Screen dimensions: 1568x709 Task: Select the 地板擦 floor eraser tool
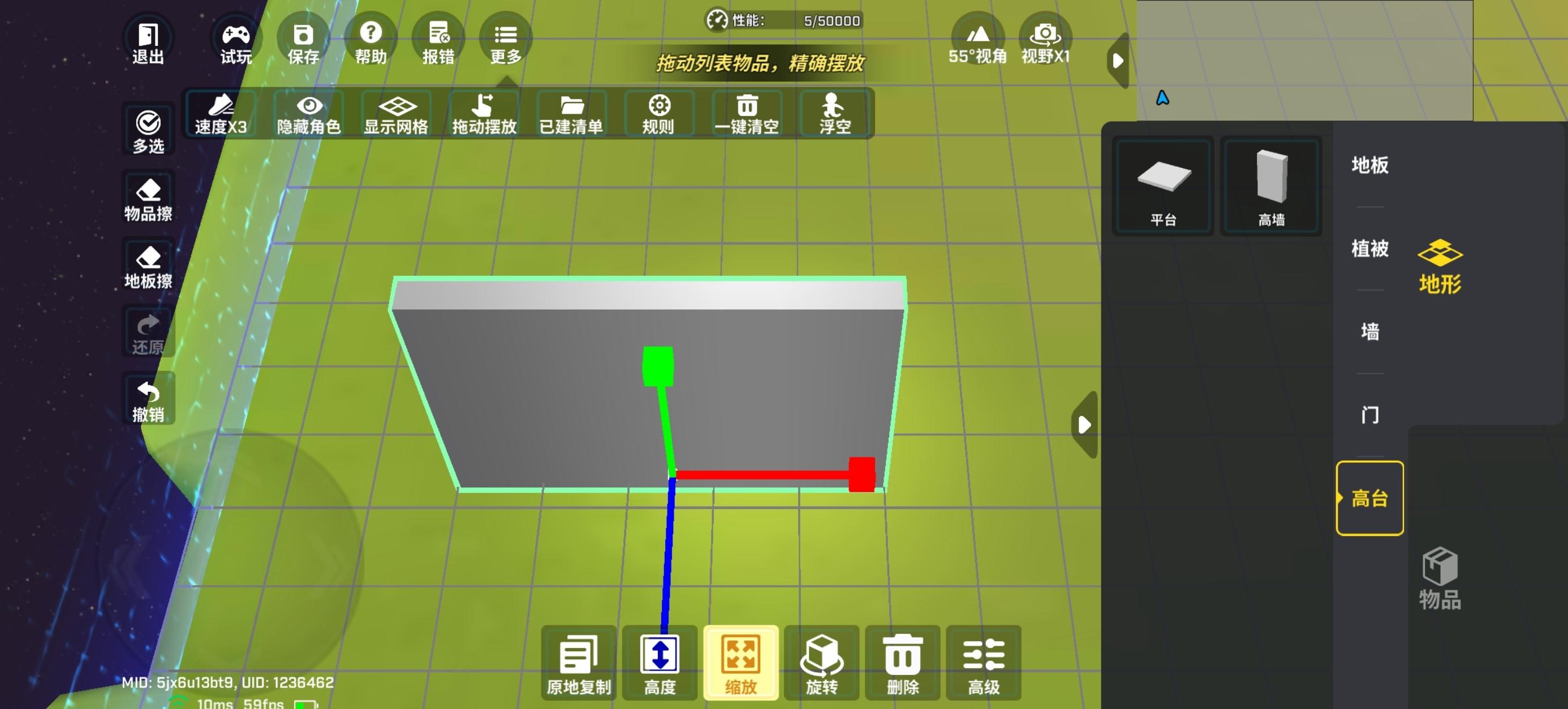coord(148,266)
